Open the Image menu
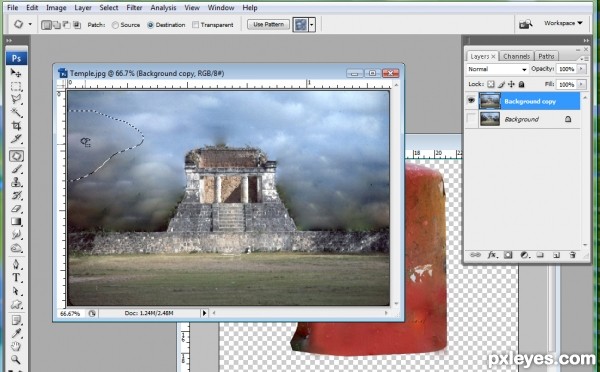 pyautogui.click(x=56, y=8)
